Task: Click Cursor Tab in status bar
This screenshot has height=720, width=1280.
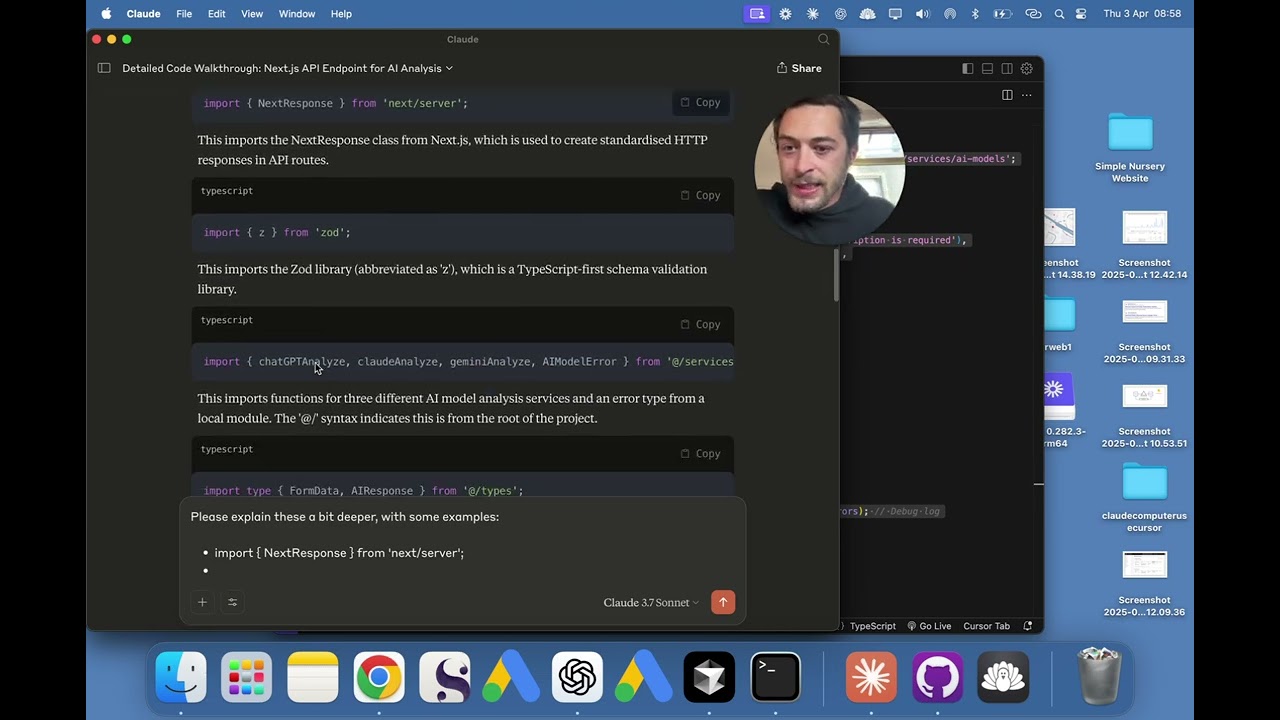Action: tap(986, 626)
